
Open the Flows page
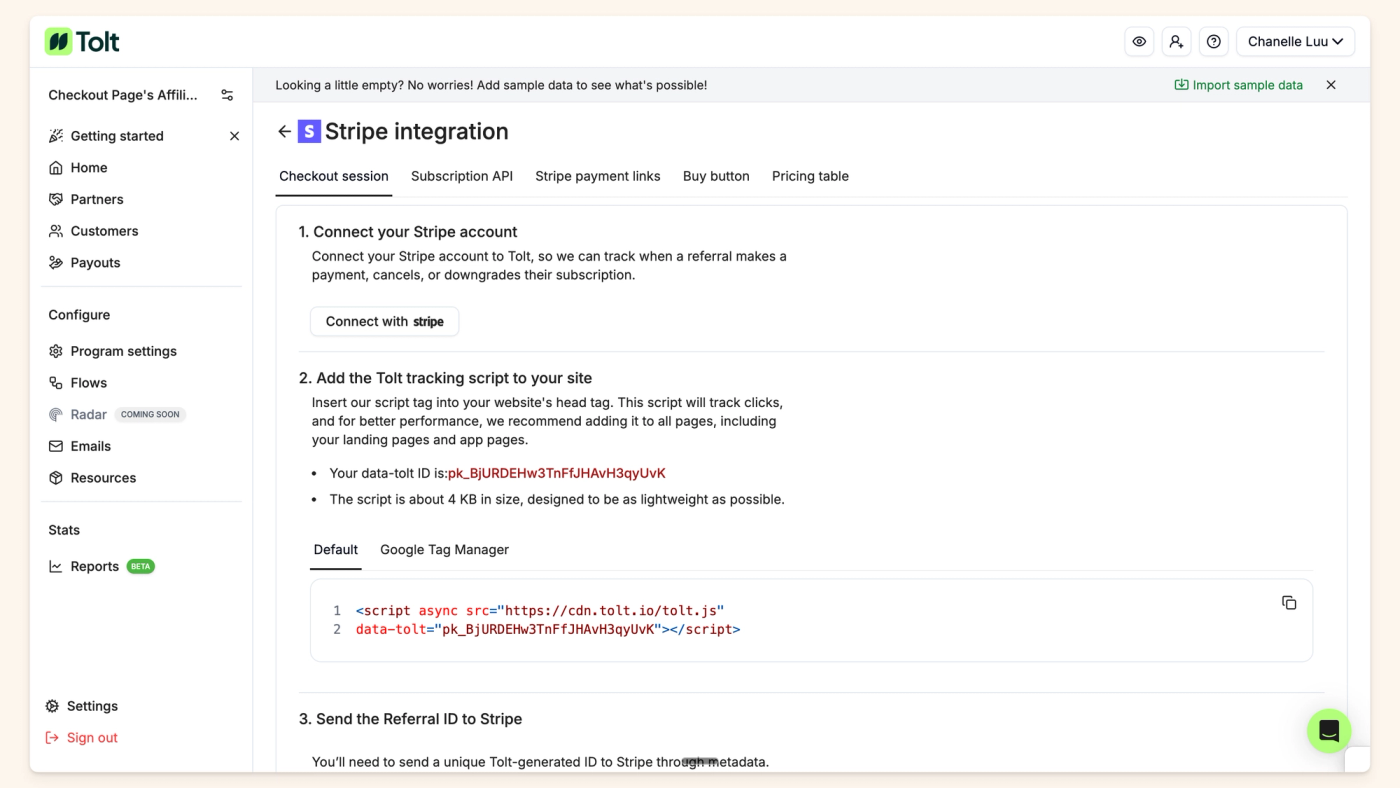point(89,383)
